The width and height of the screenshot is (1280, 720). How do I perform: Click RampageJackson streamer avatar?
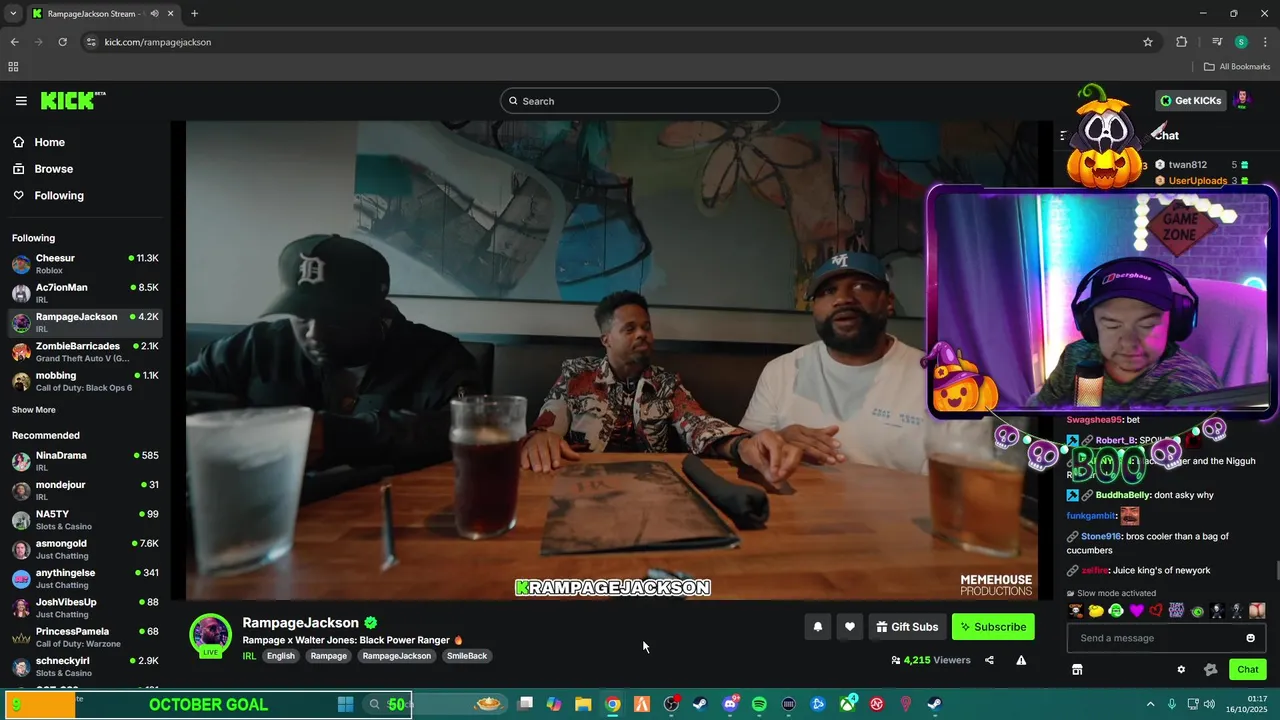coord(210,635)
